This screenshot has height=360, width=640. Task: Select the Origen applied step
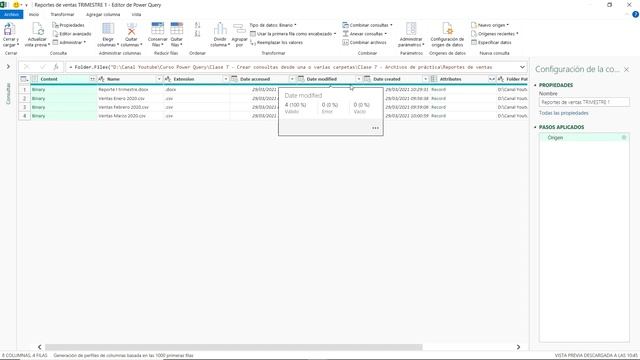pos(584,138)
